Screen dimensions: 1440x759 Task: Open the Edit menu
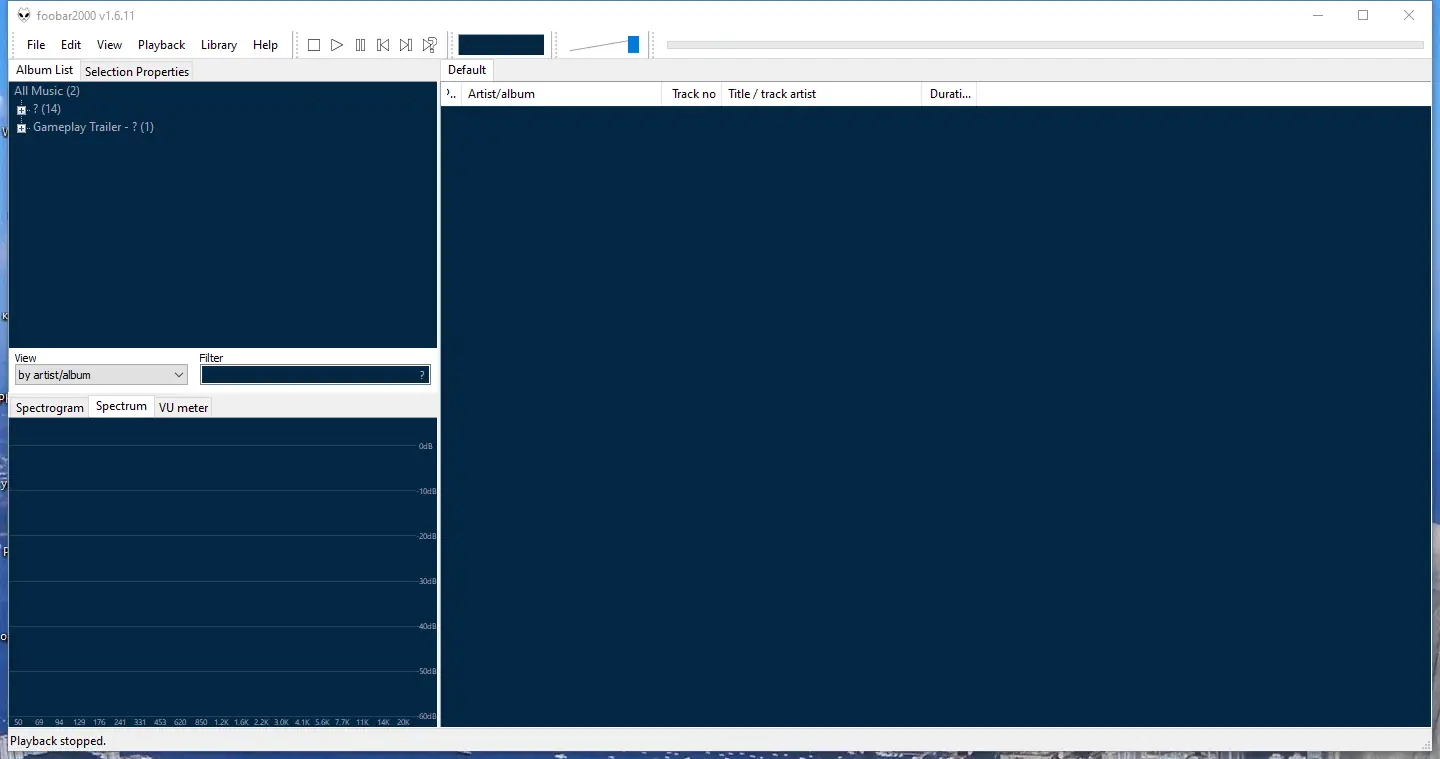(71, 45)
